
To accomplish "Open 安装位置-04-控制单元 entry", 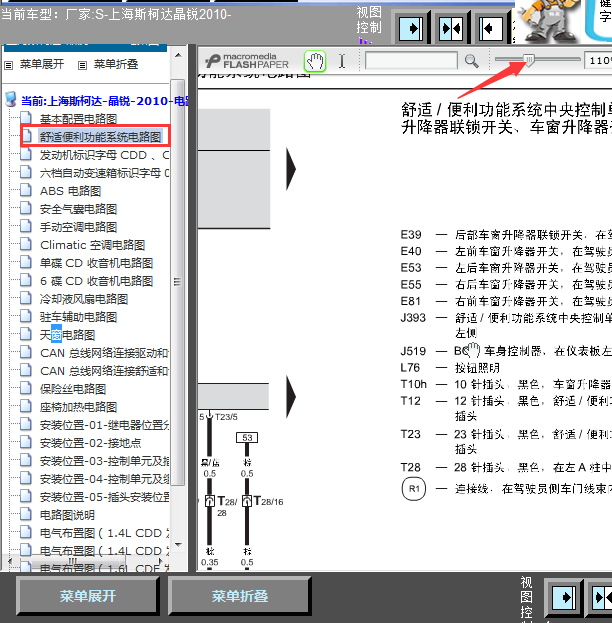I will click(104, 479).
